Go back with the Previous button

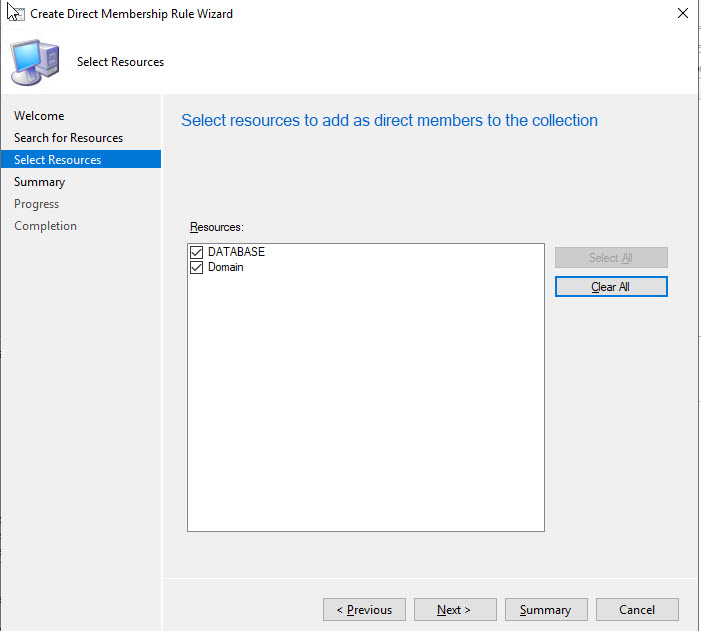(364, 610)
